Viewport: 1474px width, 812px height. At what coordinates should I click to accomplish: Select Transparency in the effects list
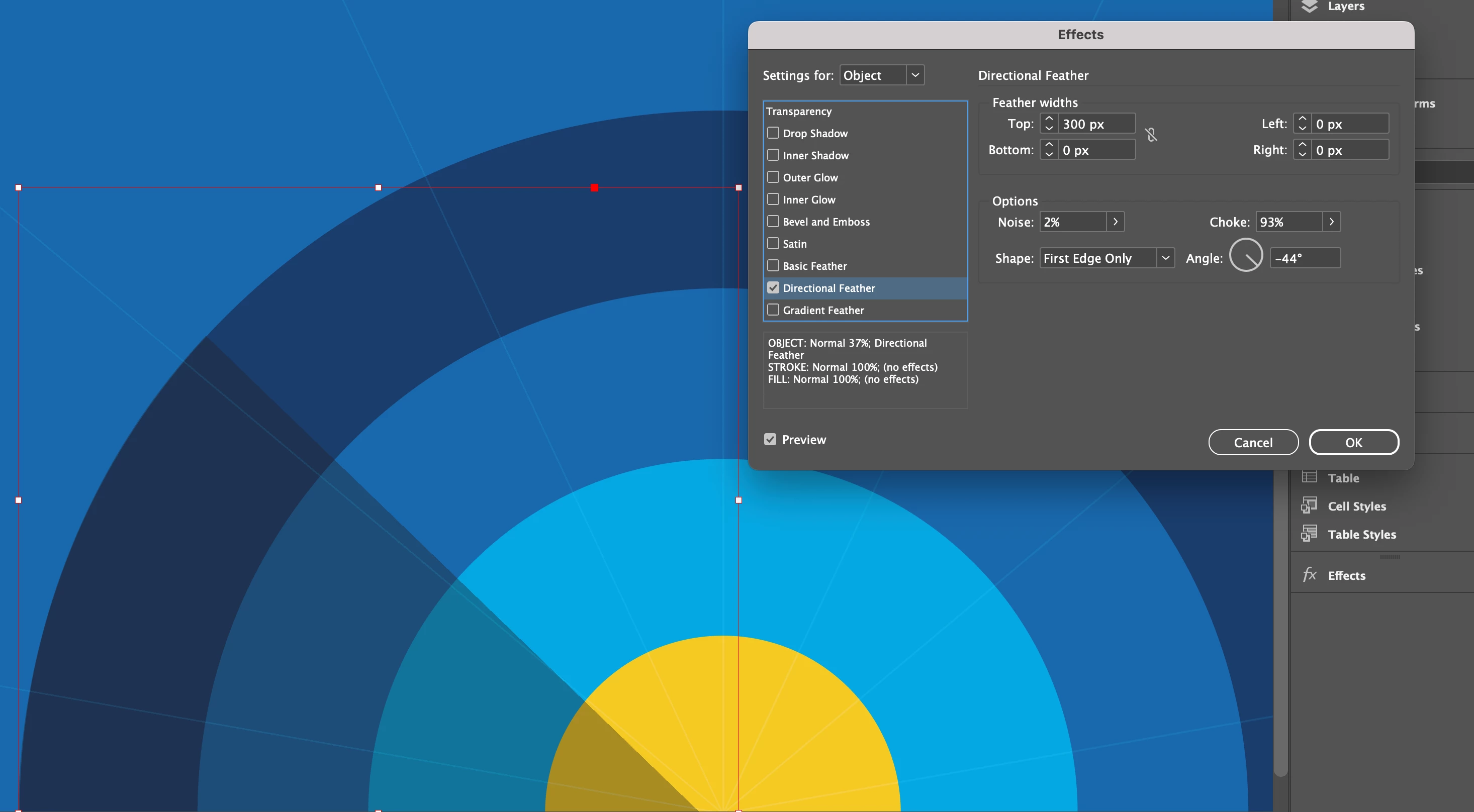[x=799, y=111]
